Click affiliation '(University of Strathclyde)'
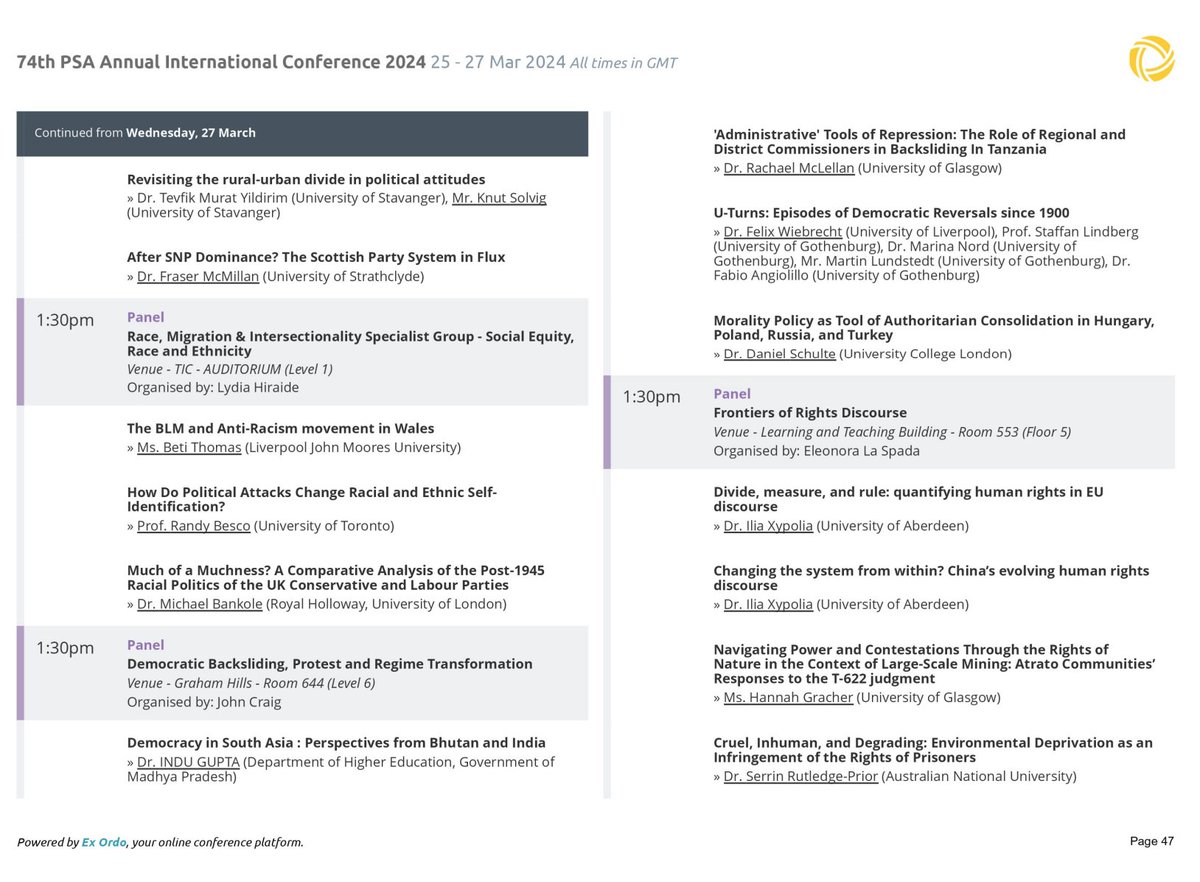Screen dimensions: 1200x882 (343, 276)
